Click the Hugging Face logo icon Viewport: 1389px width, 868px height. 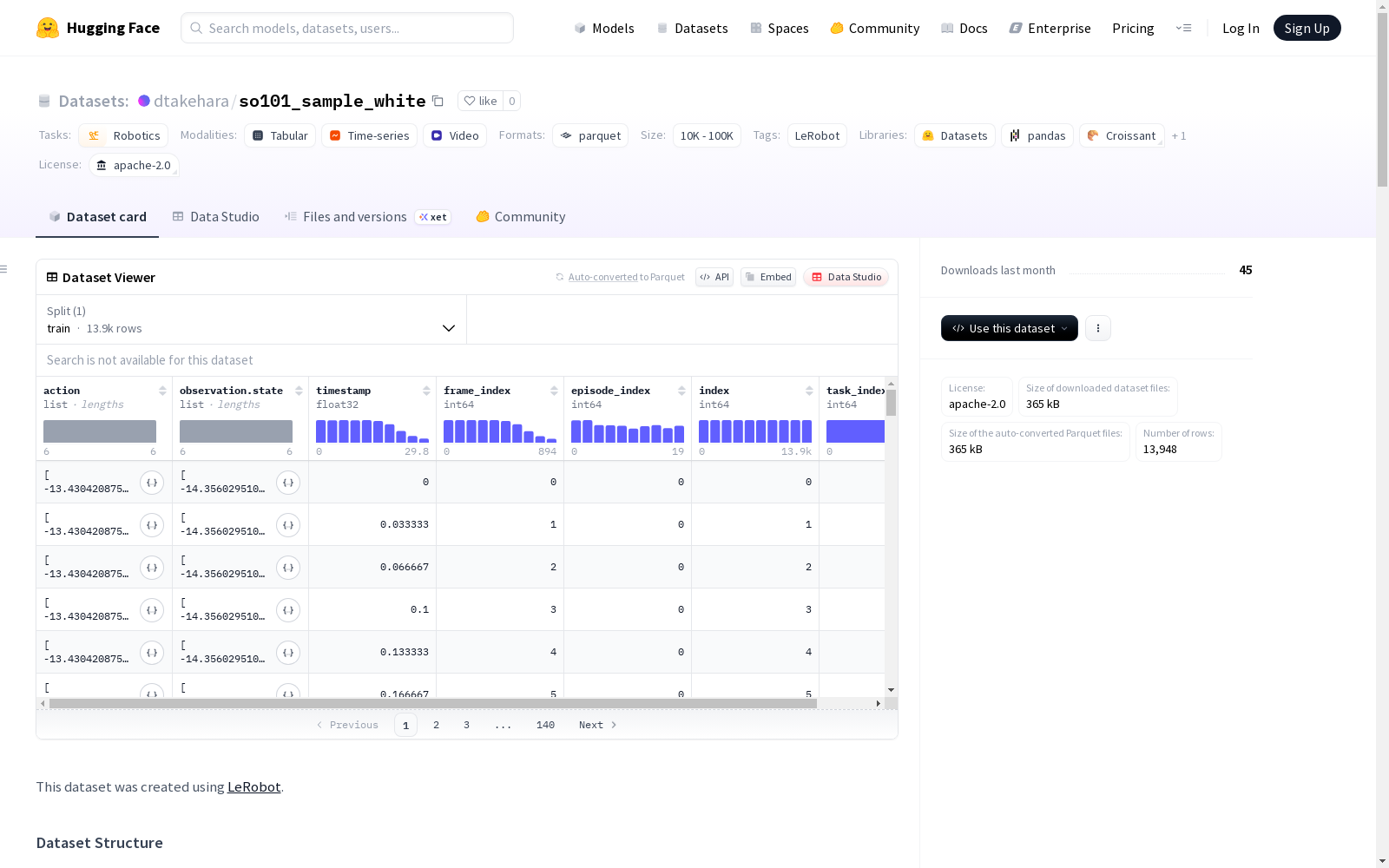(48, 28)
